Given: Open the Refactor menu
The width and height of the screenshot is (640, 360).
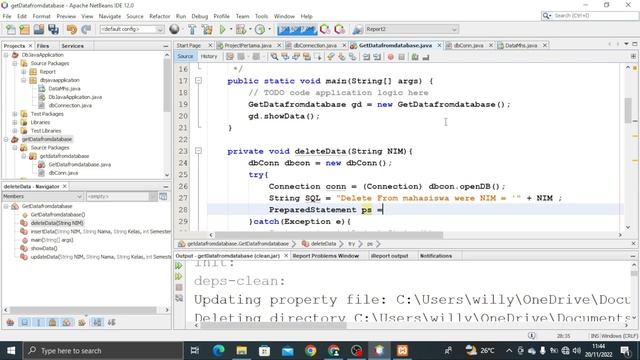Looking at the screenshot, I should point(160,16).
